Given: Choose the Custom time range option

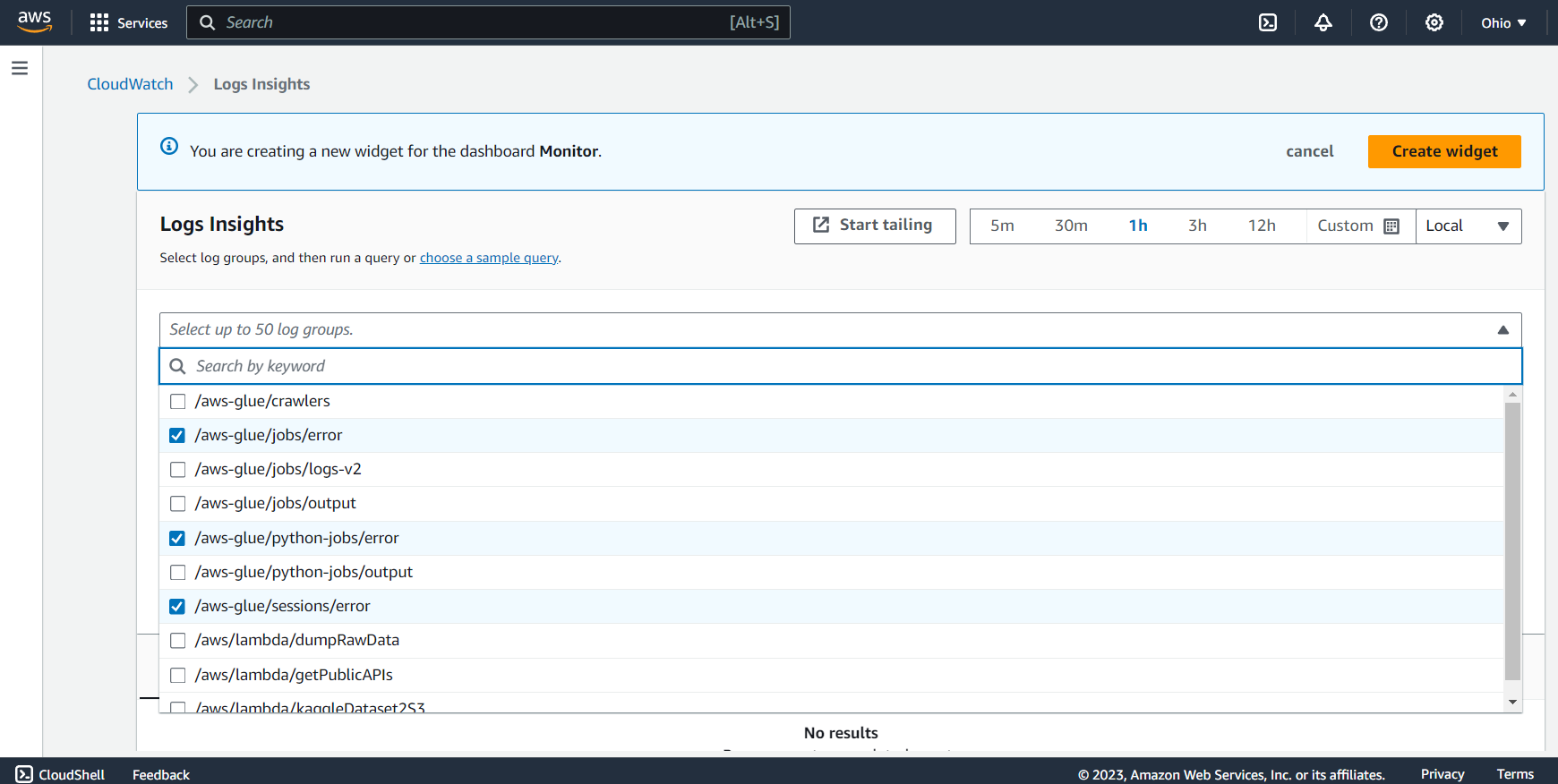Looking at the screenshot, I should [1357, 226].
